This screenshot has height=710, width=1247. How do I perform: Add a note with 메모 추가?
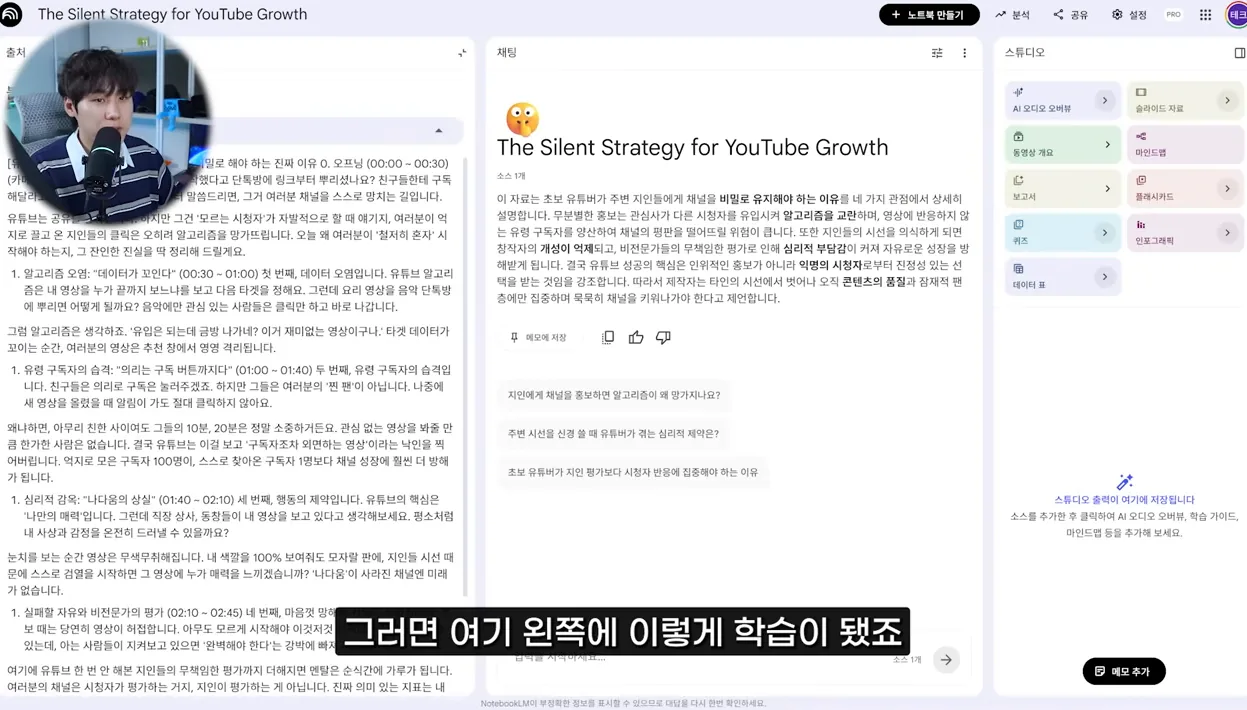click(x=1124, y=671)
